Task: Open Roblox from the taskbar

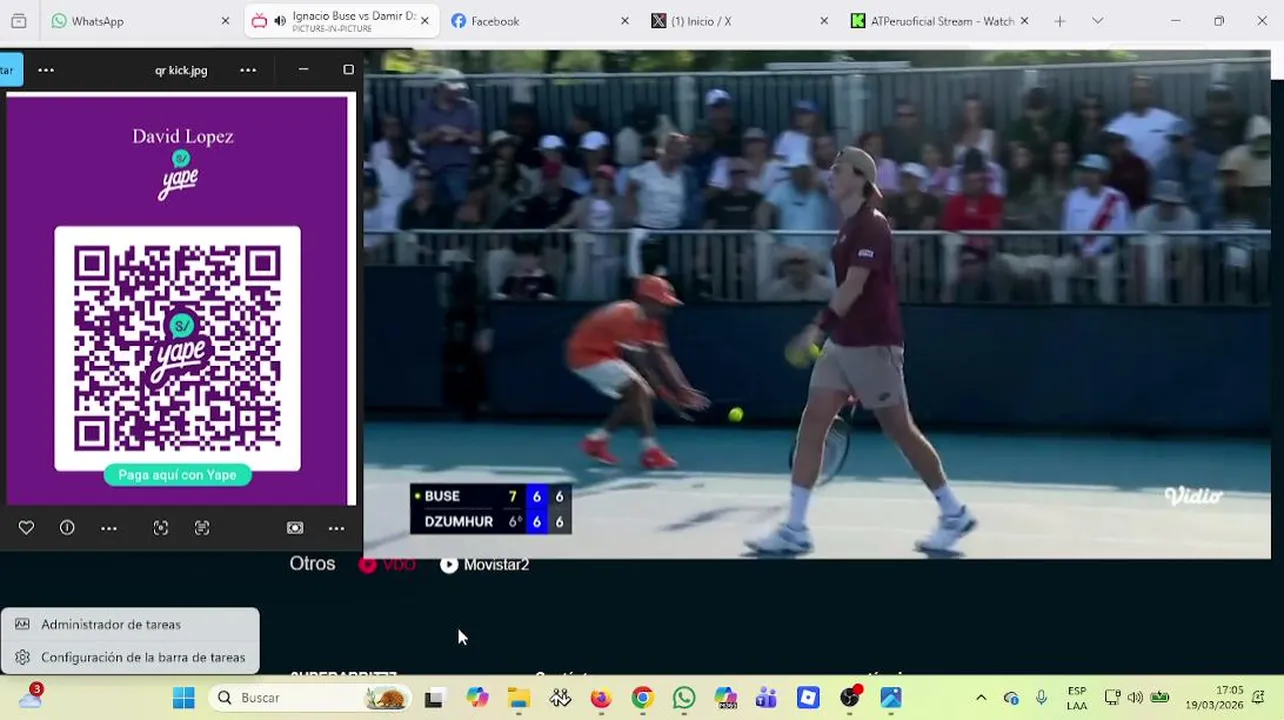Action: point(808,698)
